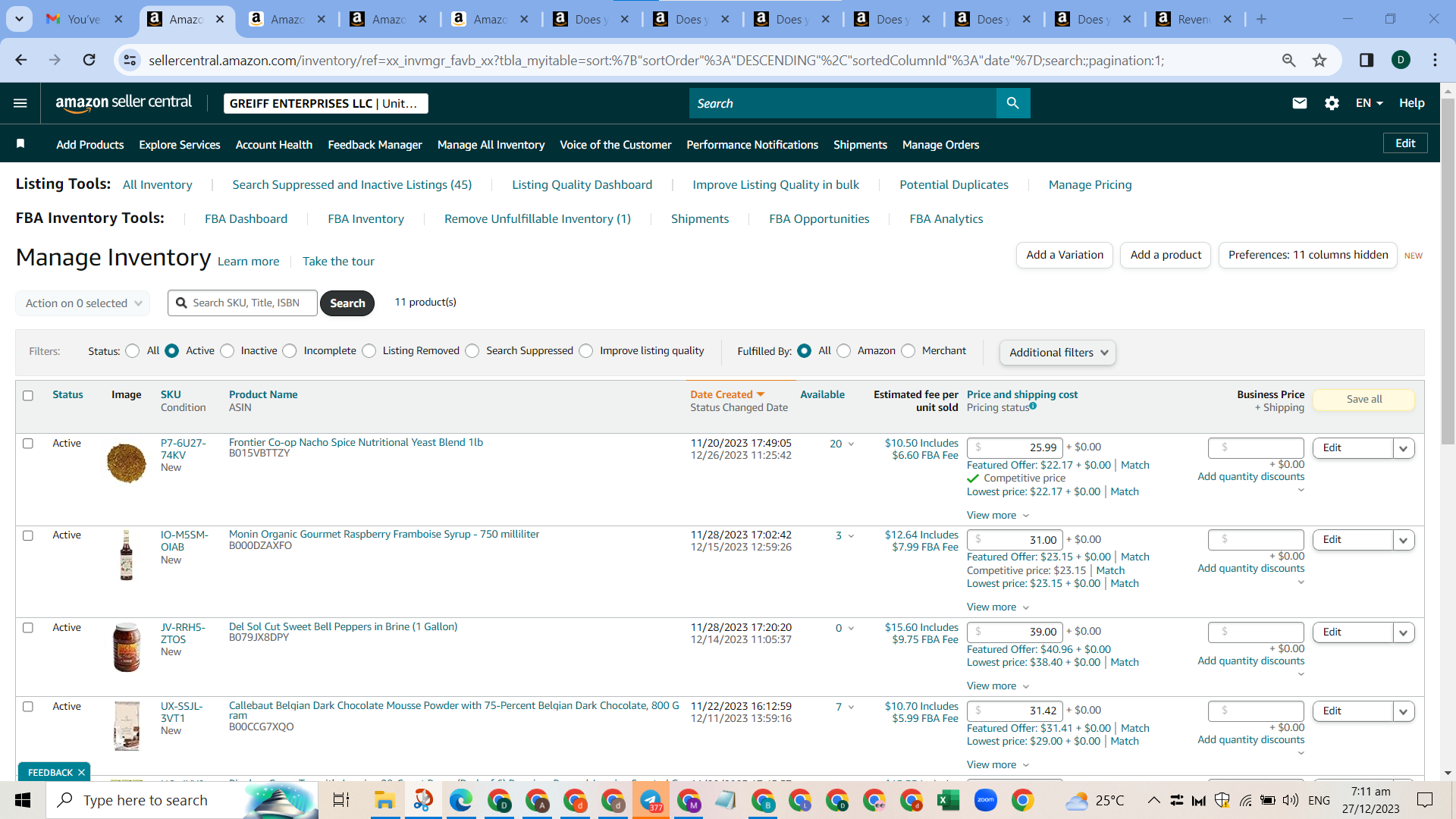The height and width of the screenshot is (819, 1456).
Task: Open Excel from taskbar
Action: coord(948,800)
